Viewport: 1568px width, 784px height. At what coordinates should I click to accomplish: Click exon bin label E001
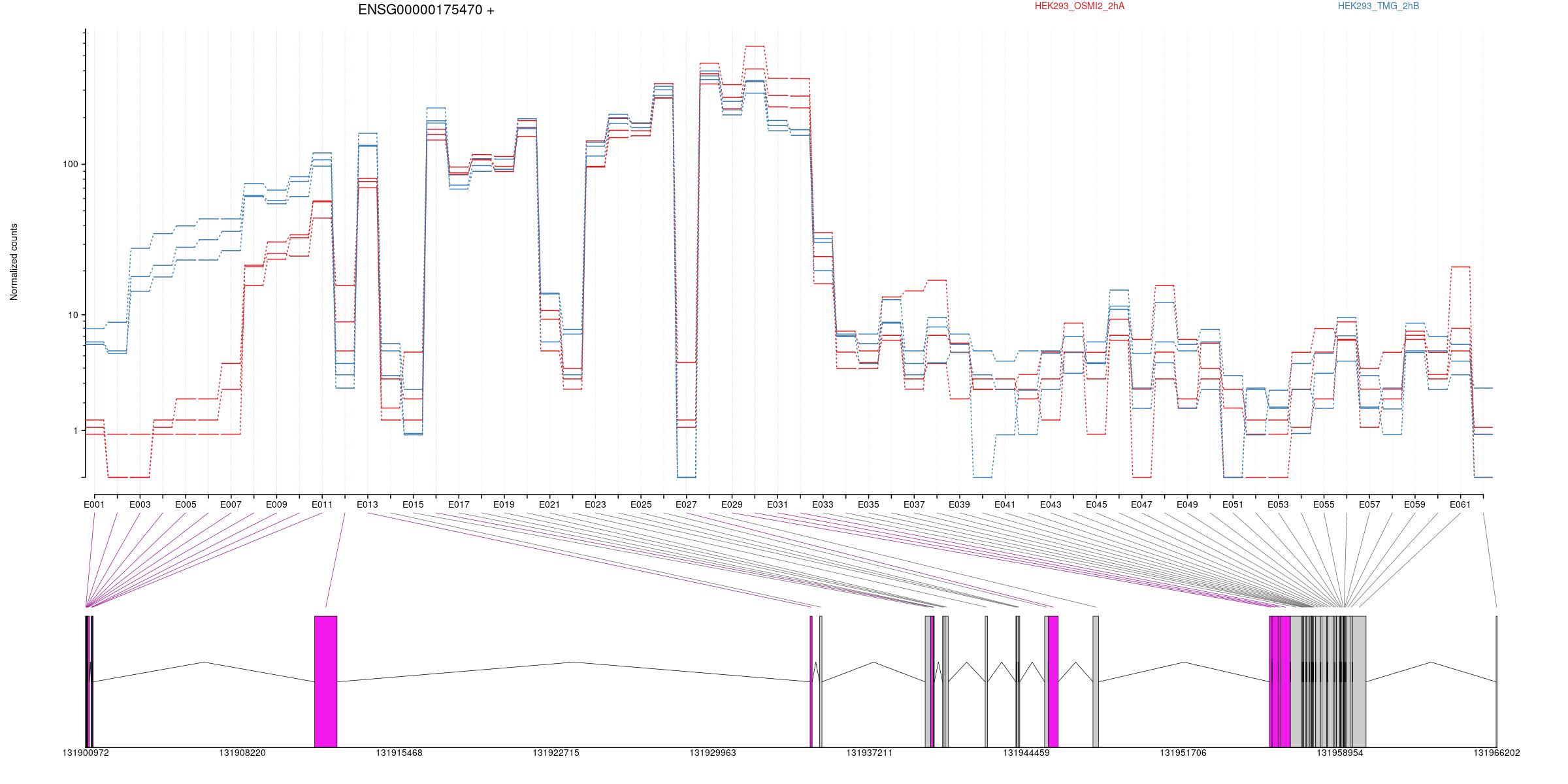pos(94,504)
